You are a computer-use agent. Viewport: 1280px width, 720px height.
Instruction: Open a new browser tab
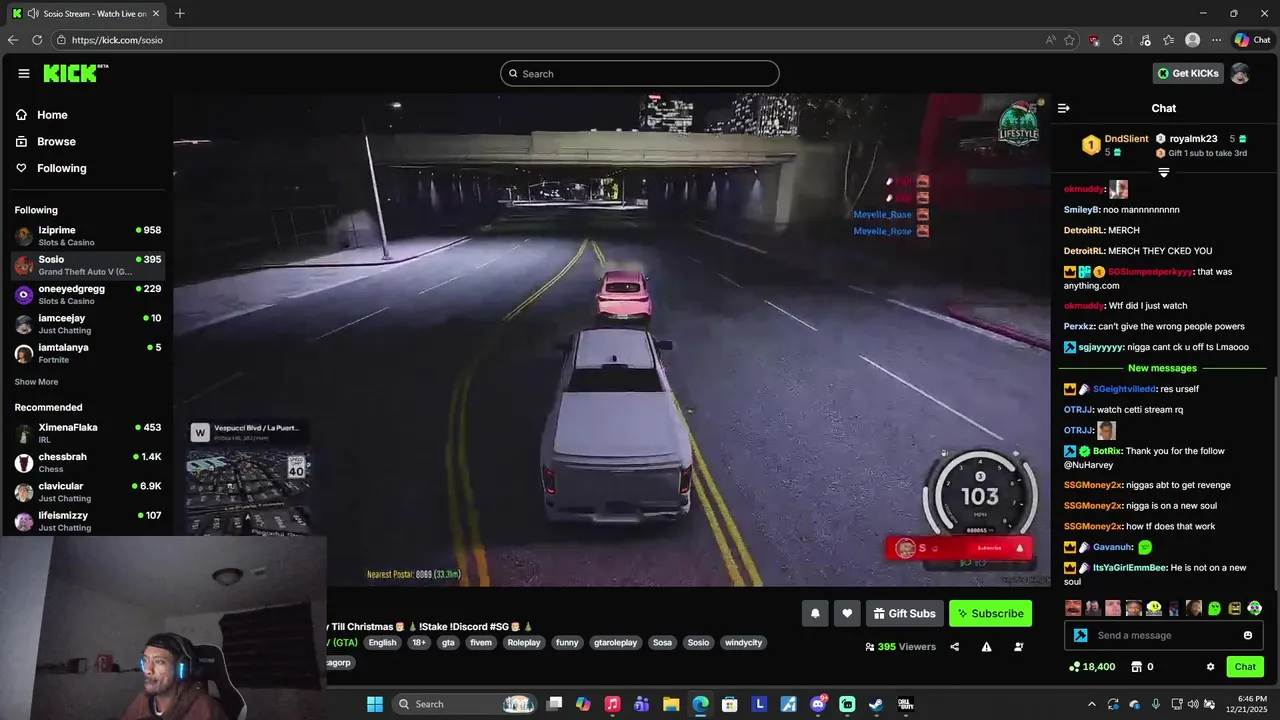180,13
